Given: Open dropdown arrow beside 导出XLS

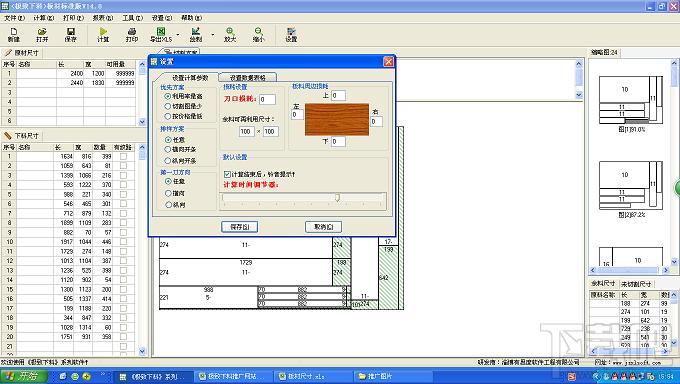Looking at the screenshot, I should point(178,35).
